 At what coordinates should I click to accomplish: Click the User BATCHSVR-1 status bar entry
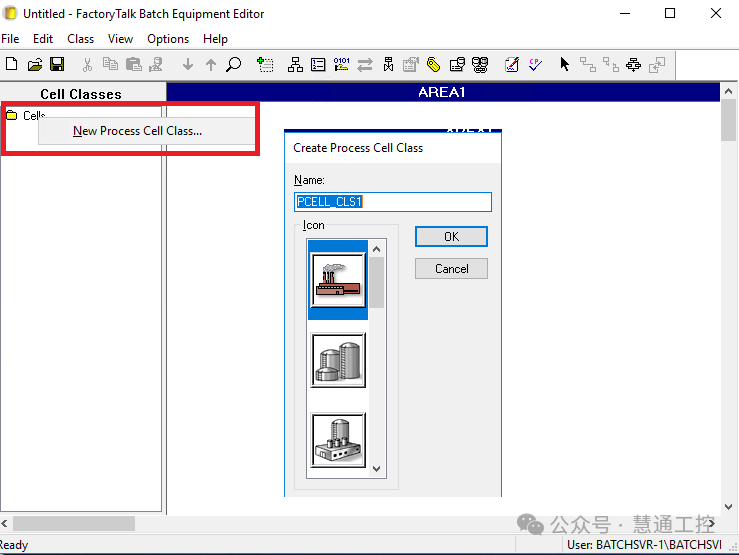pos(644,545)
